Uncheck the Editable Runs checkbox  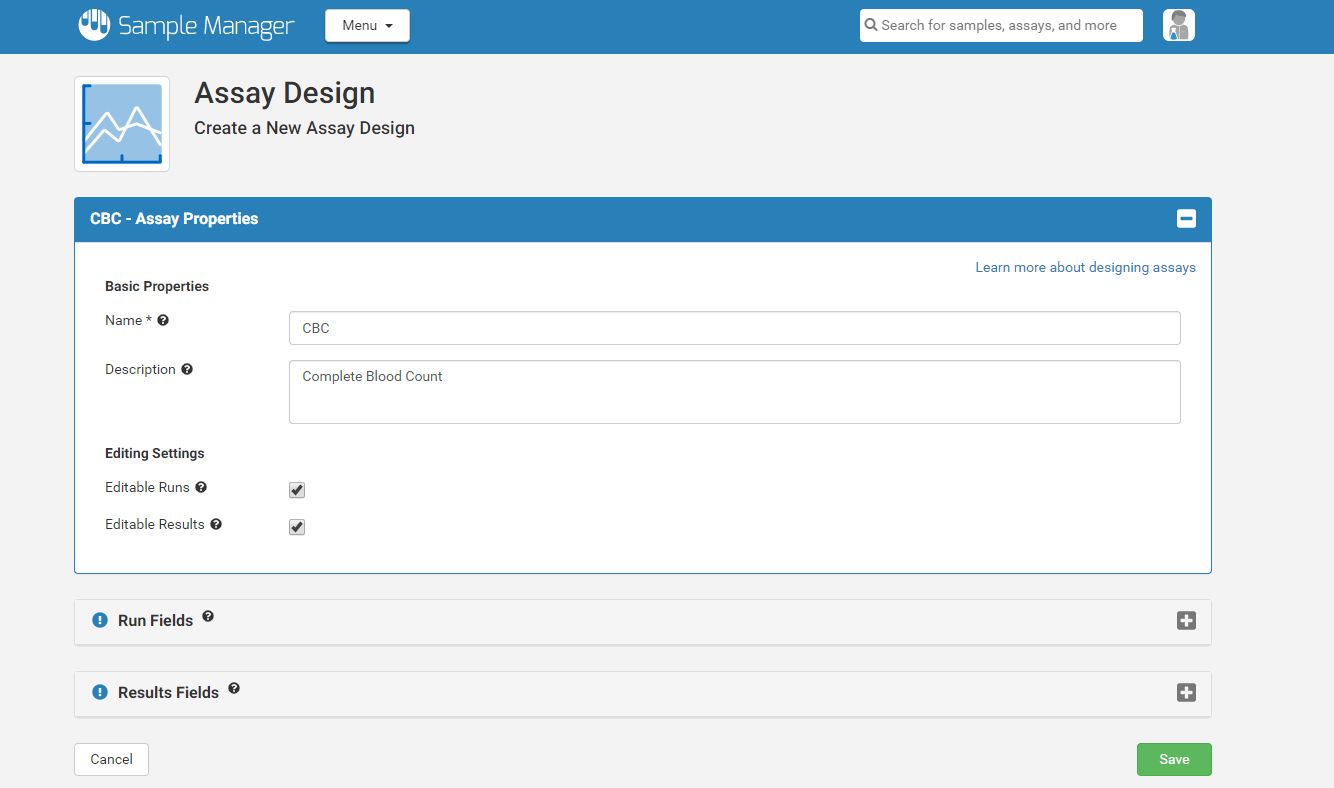coord(296,490)
